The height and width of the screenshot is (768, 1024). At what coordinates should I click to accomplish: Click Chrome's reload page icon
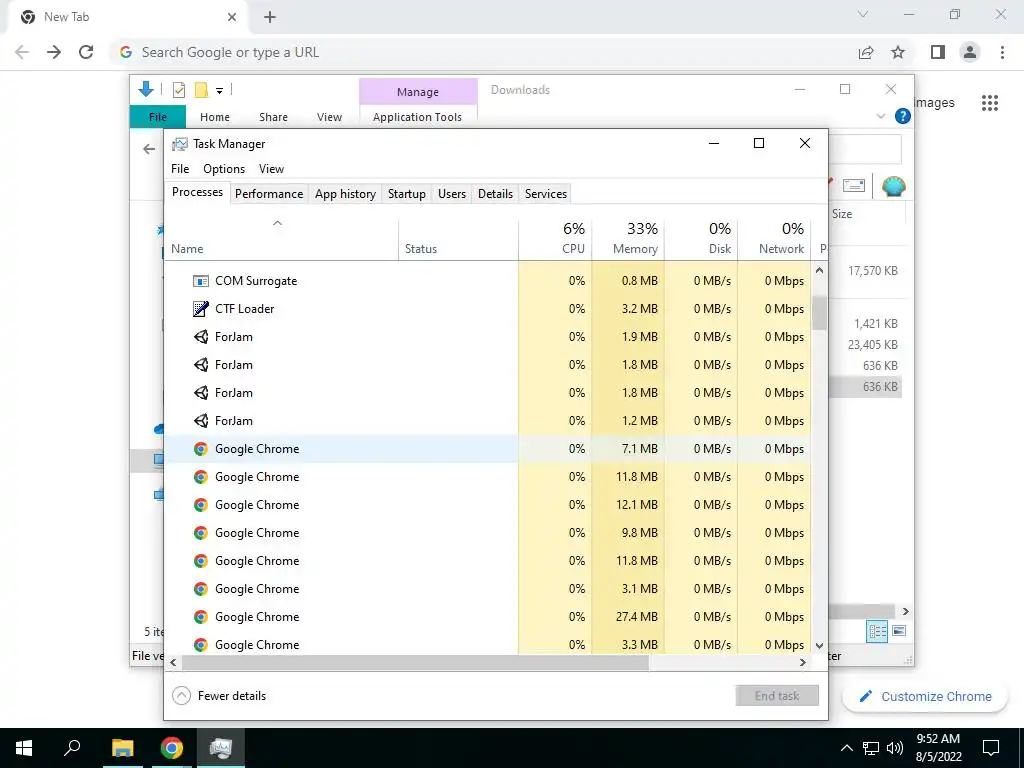click(86, 52)
